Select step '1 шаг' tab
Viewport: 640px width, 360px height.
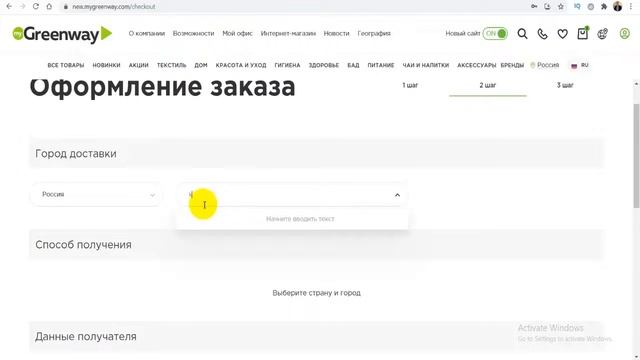pos(410,85)
